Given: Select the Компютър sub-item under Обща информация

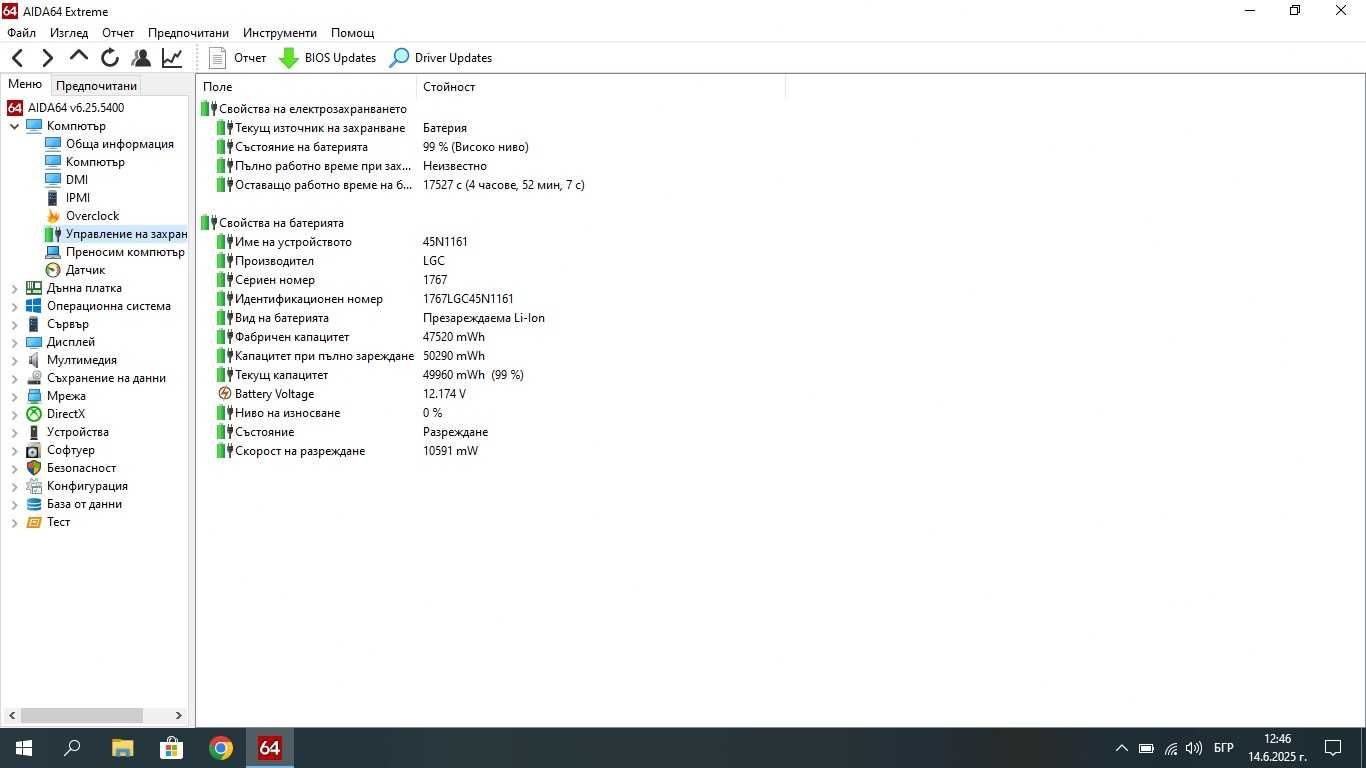Looking at the screenshot, I should pyautogui.click(x=95, y=162).
